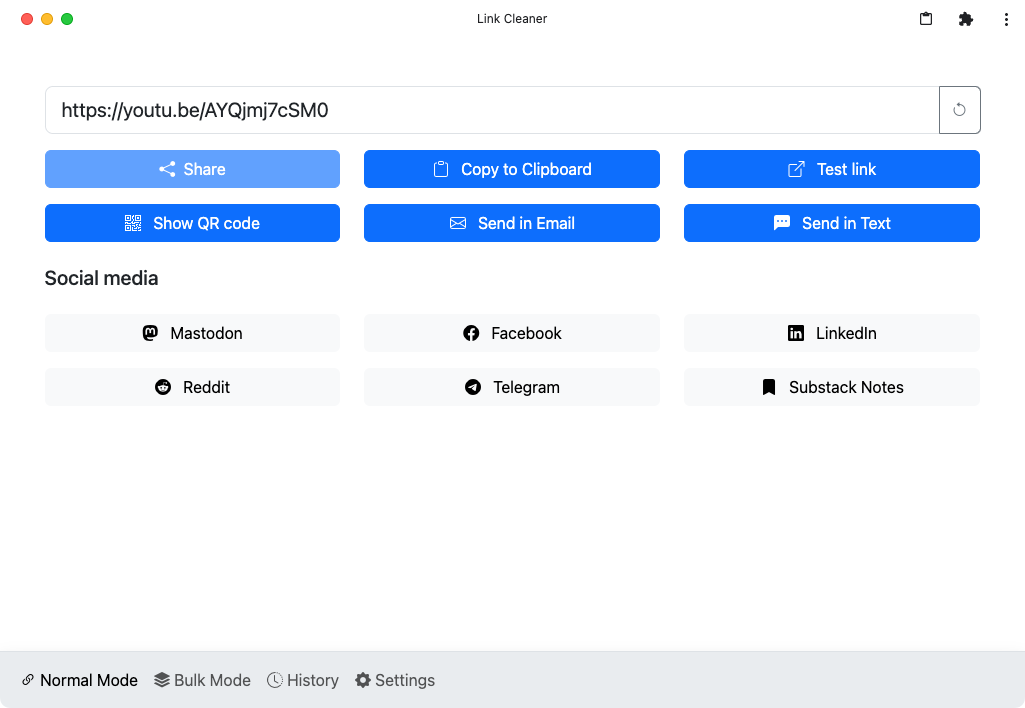Image resolution: width=1025 pixels, height=708 pixels.
Task: Show QR code for the link
Action: pos(192,223)
